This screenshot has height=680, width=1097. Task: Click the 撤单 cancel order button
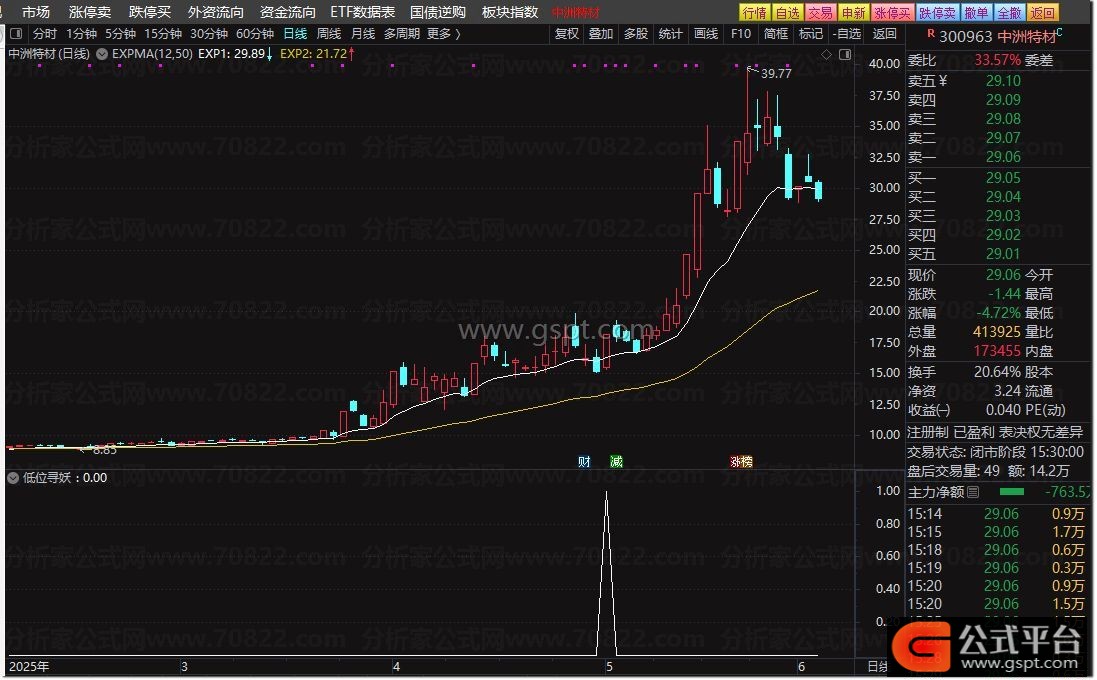pos(976,13)
